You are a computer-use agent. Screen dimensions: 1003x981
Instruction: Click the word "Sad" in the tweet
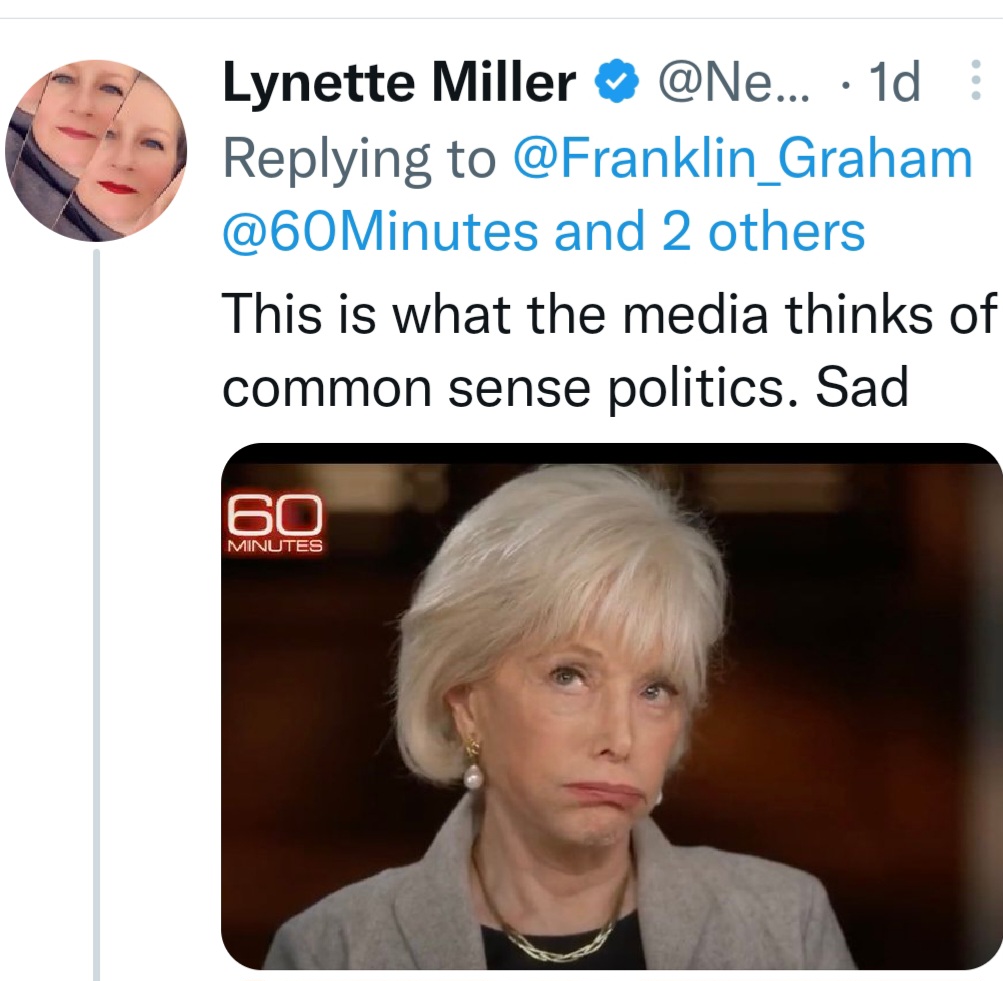(861, 388)
